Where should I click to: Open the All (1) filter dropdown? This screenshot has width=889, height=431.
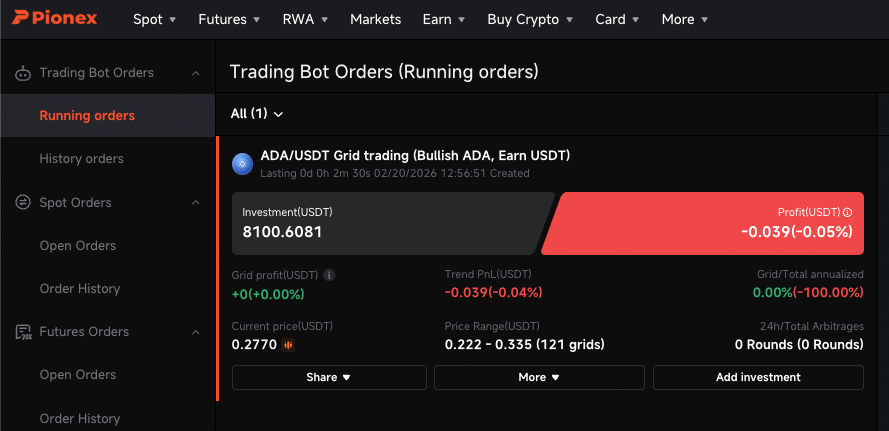257,114
